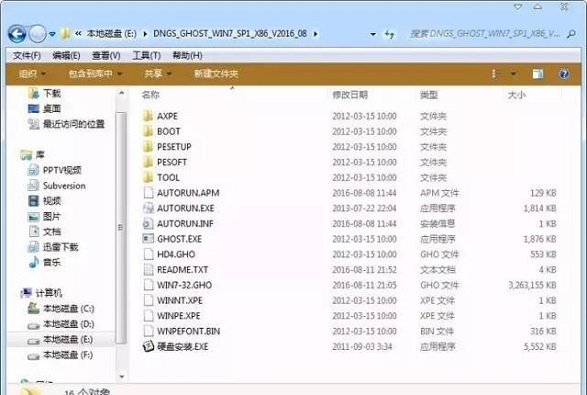Viewport: 587px width, 395px height.
Task: Expand the address bar history dropdown arrow
Action: (x=373, y=34)
